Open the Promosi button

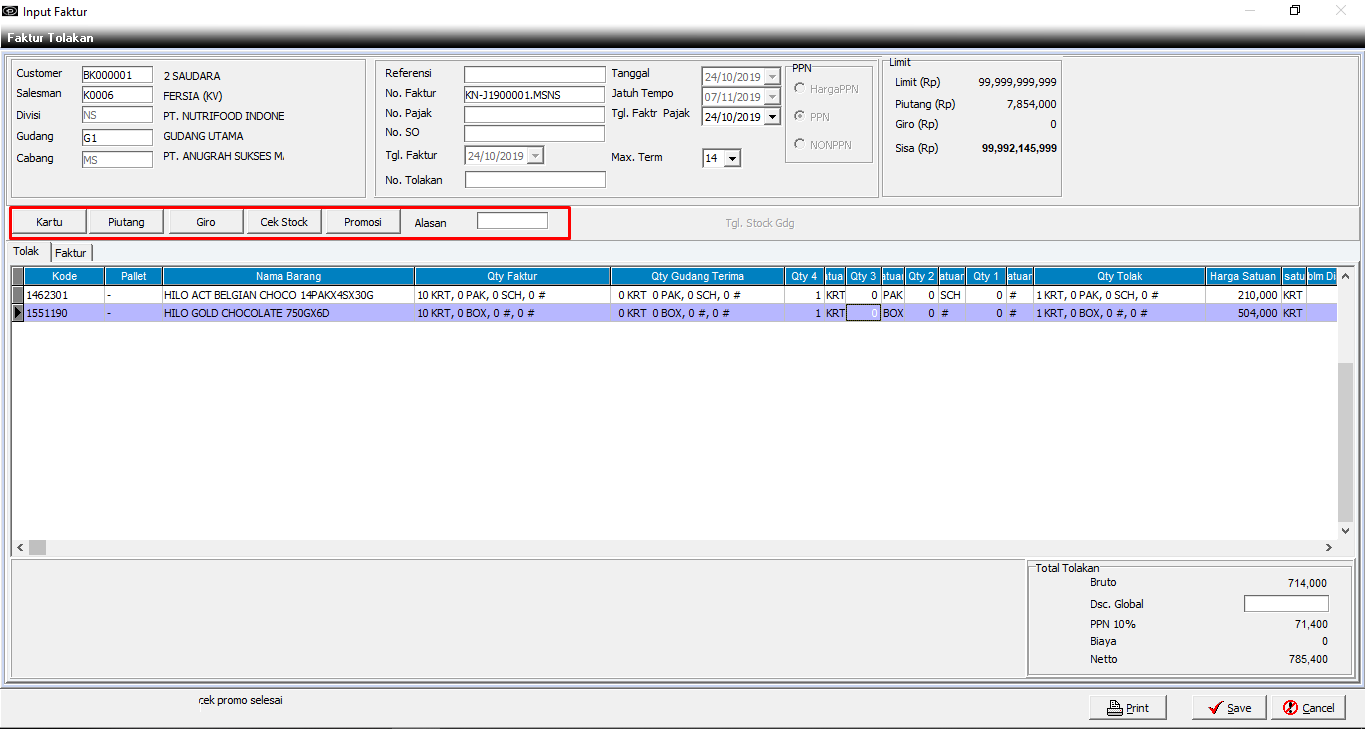tap(362, 222)
